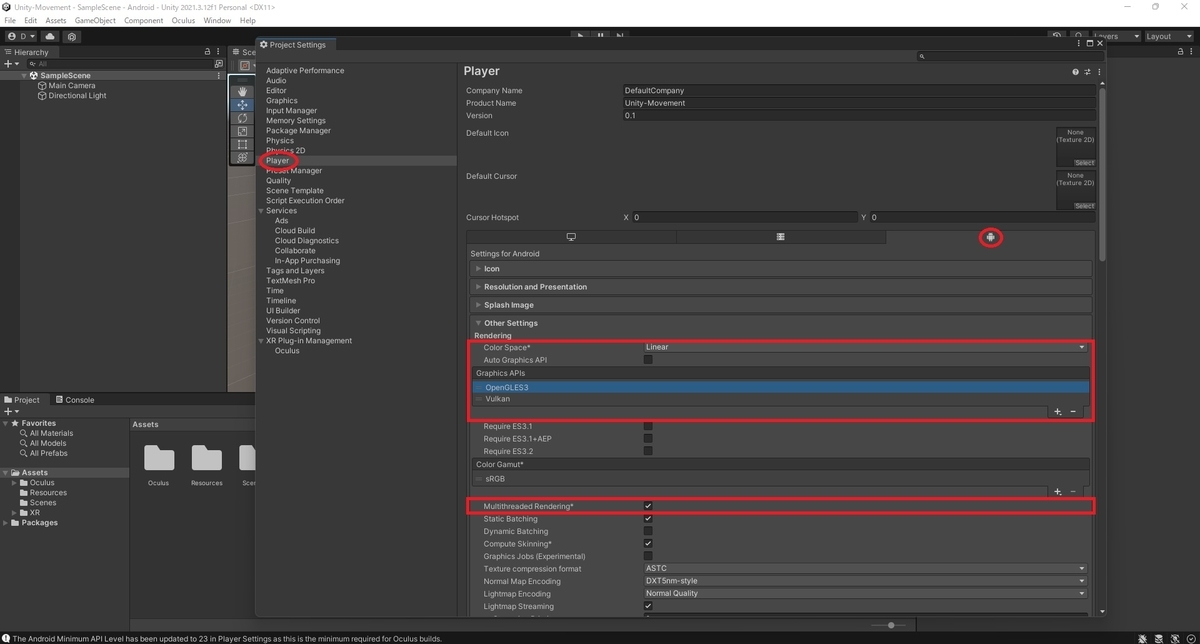The height and width of the screenshot is (644, 1200).
Task: Open the Assets menu in menu bar
Action: click(56, 20)
